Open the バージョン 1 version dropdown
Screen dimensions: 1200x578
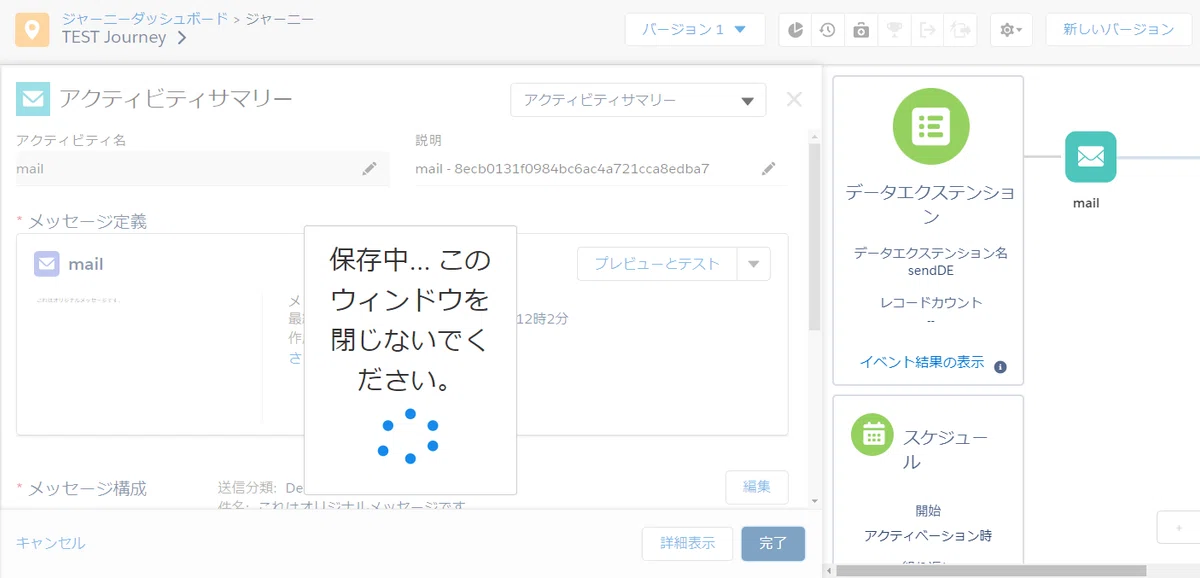point(695,30)
